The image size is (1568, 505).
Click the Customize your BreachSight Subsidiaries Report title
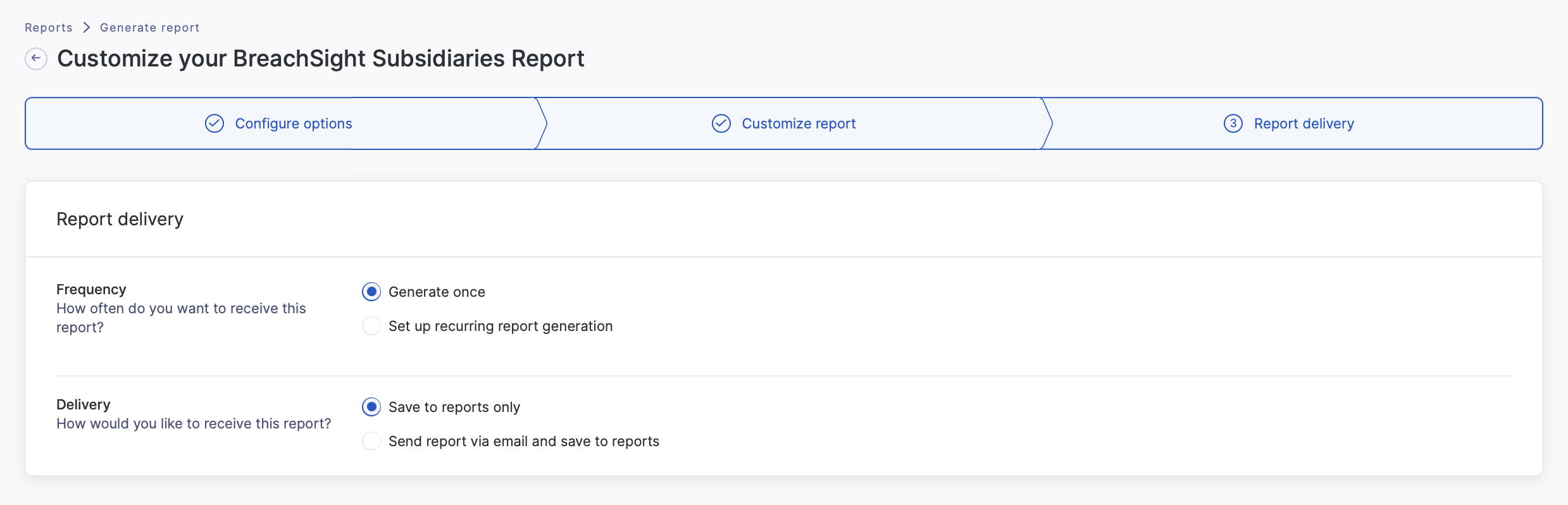pyautogui.click(x=320, y=58)
